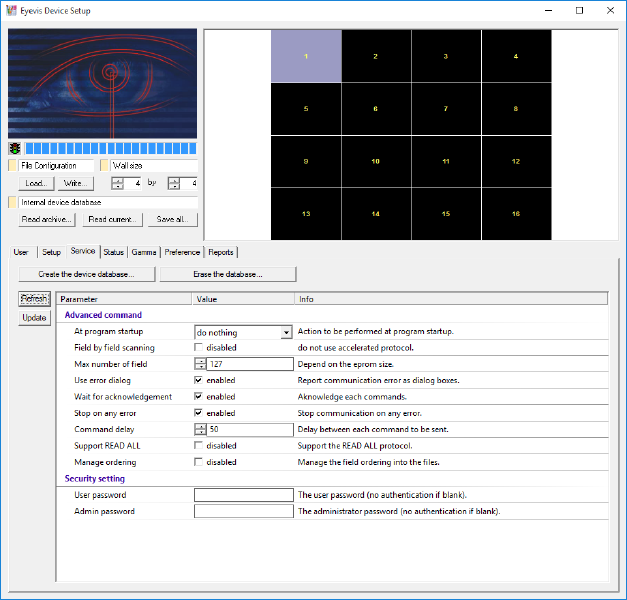Click the Update button
The image size is (627, 600).
tap(34, 318)
